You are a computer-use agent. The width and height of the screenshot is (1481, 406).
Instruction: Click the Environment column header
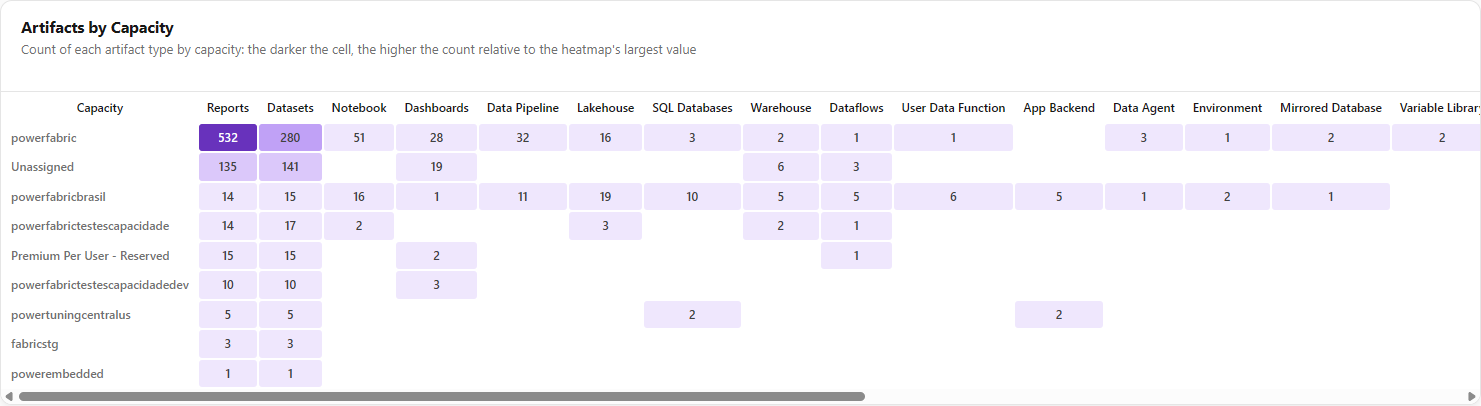(x=1227, y=108)
